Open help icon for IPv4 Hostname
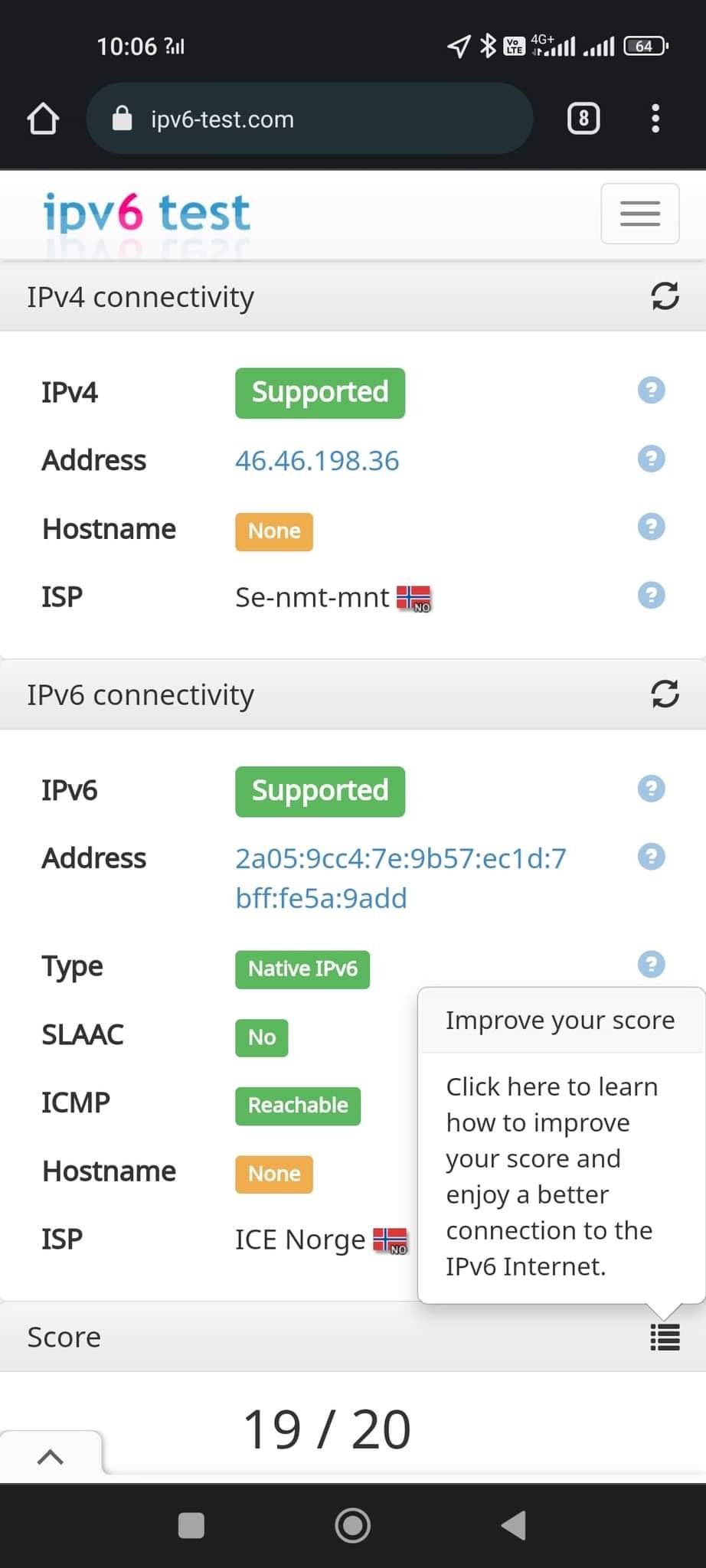 tap(652, 527)
